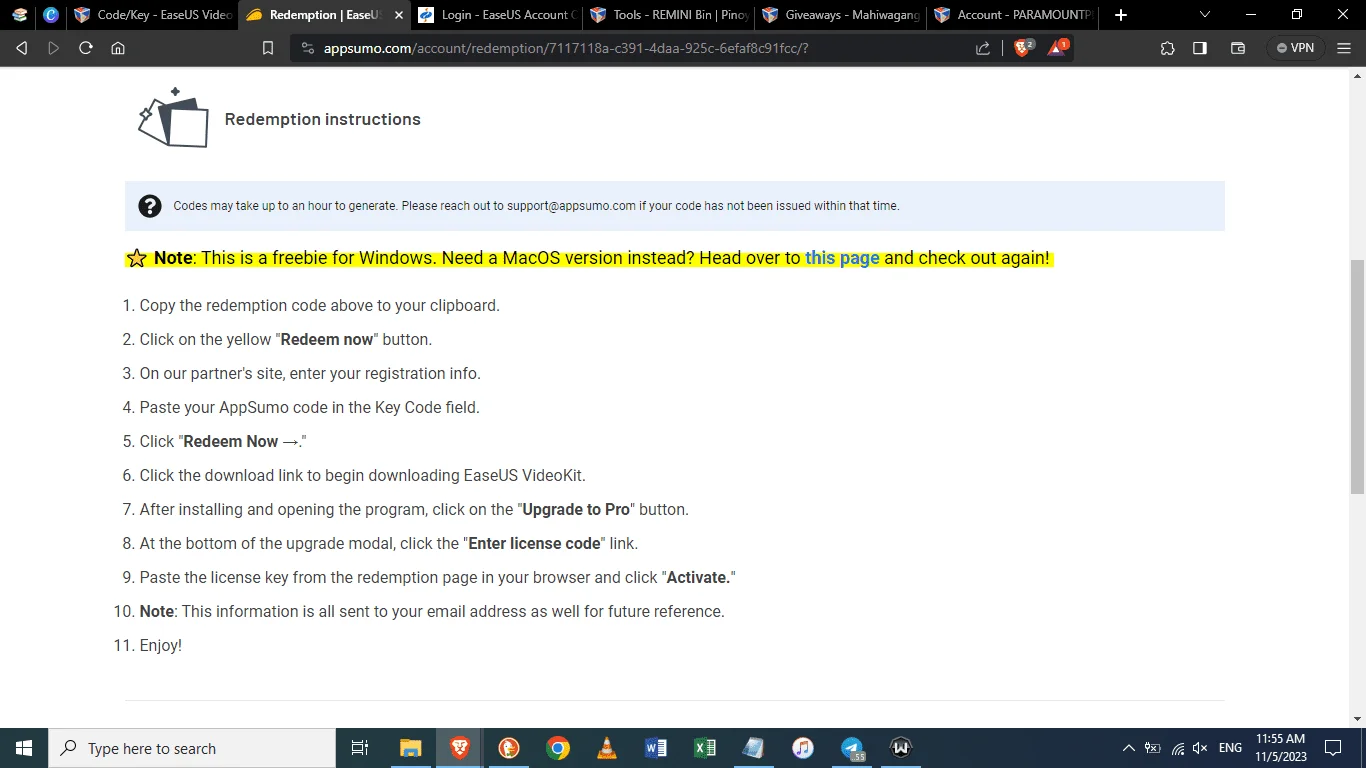
Task: Expand the tab search dropdown arrow
Action: (1204, 15)
